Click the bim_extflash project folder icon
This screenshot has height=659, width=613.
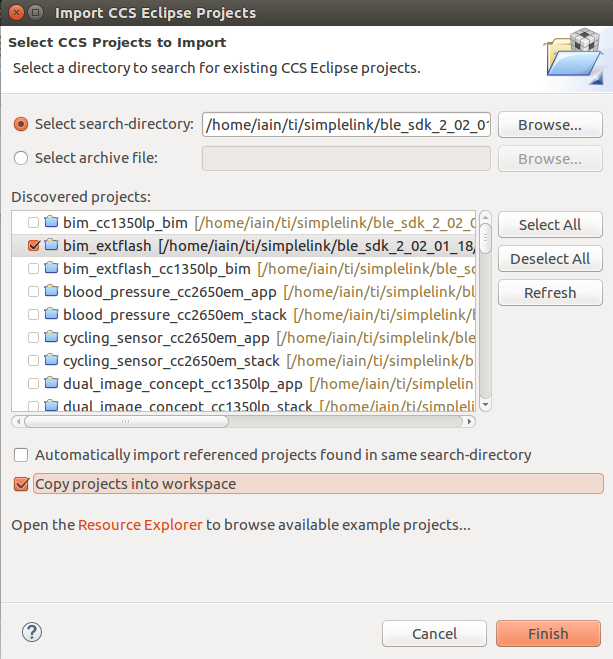pyautogui.click(x=51, y=245)
